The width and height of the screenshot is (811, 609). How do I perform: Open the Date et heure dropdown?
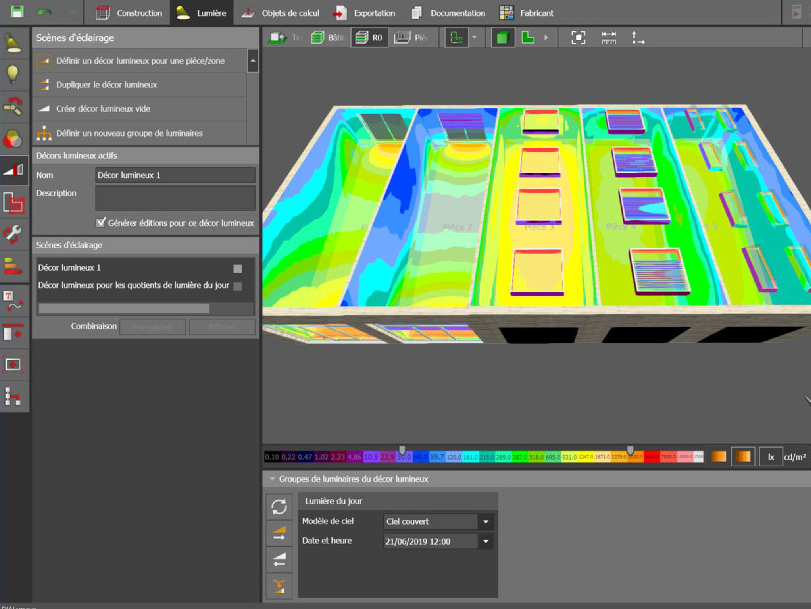485,541
